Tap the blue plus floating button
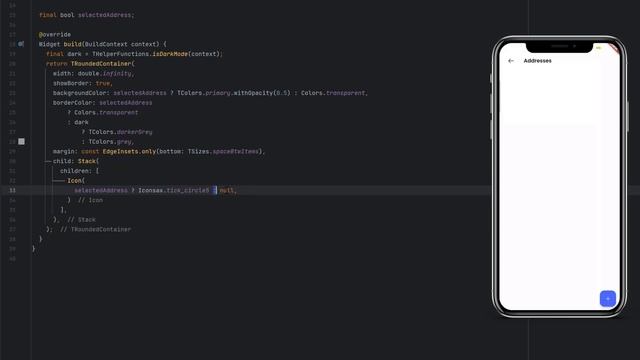 click(x=607, y=298)
